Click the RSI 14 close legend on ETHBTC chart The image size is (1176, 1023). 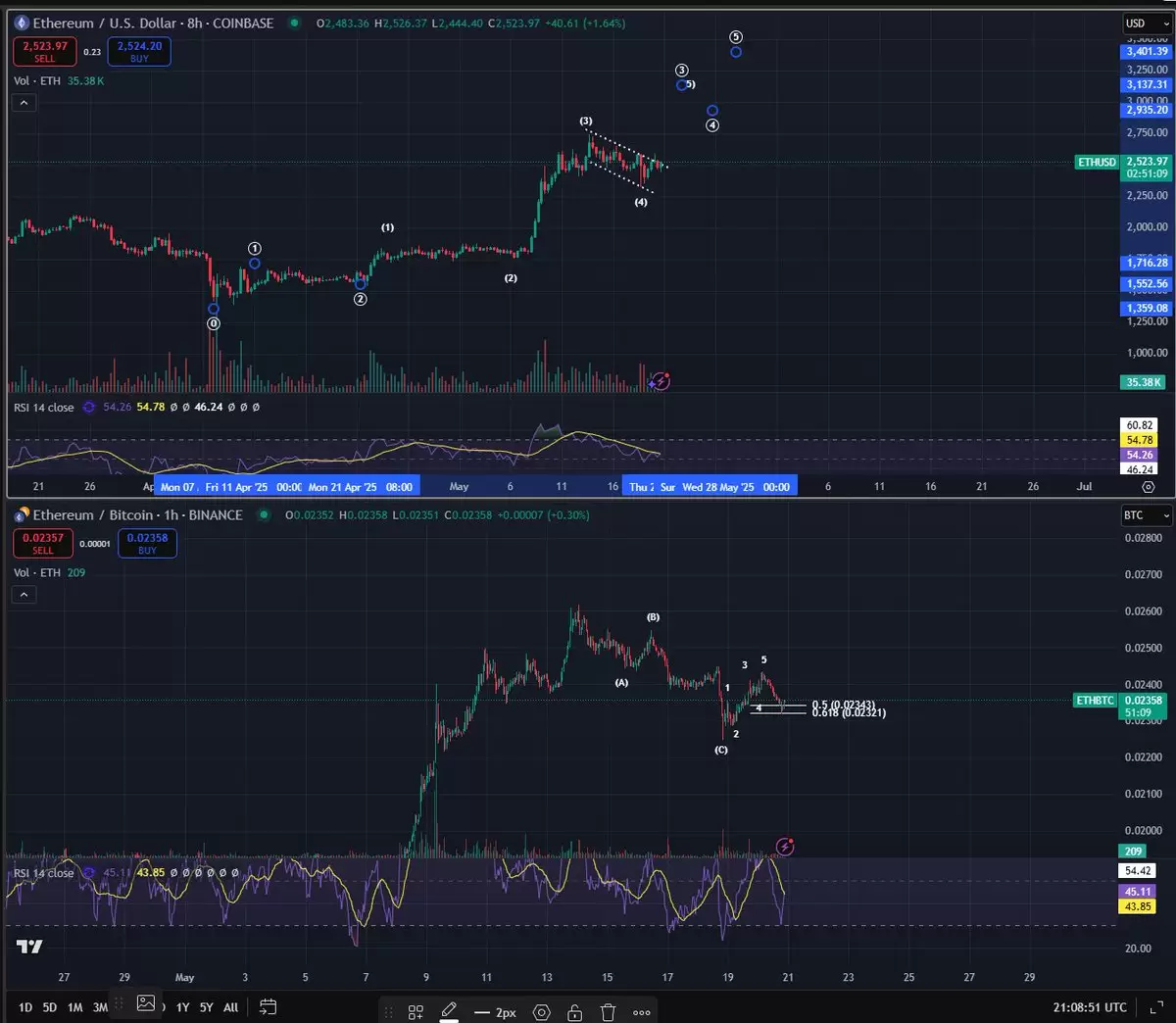tap(44, 872)
